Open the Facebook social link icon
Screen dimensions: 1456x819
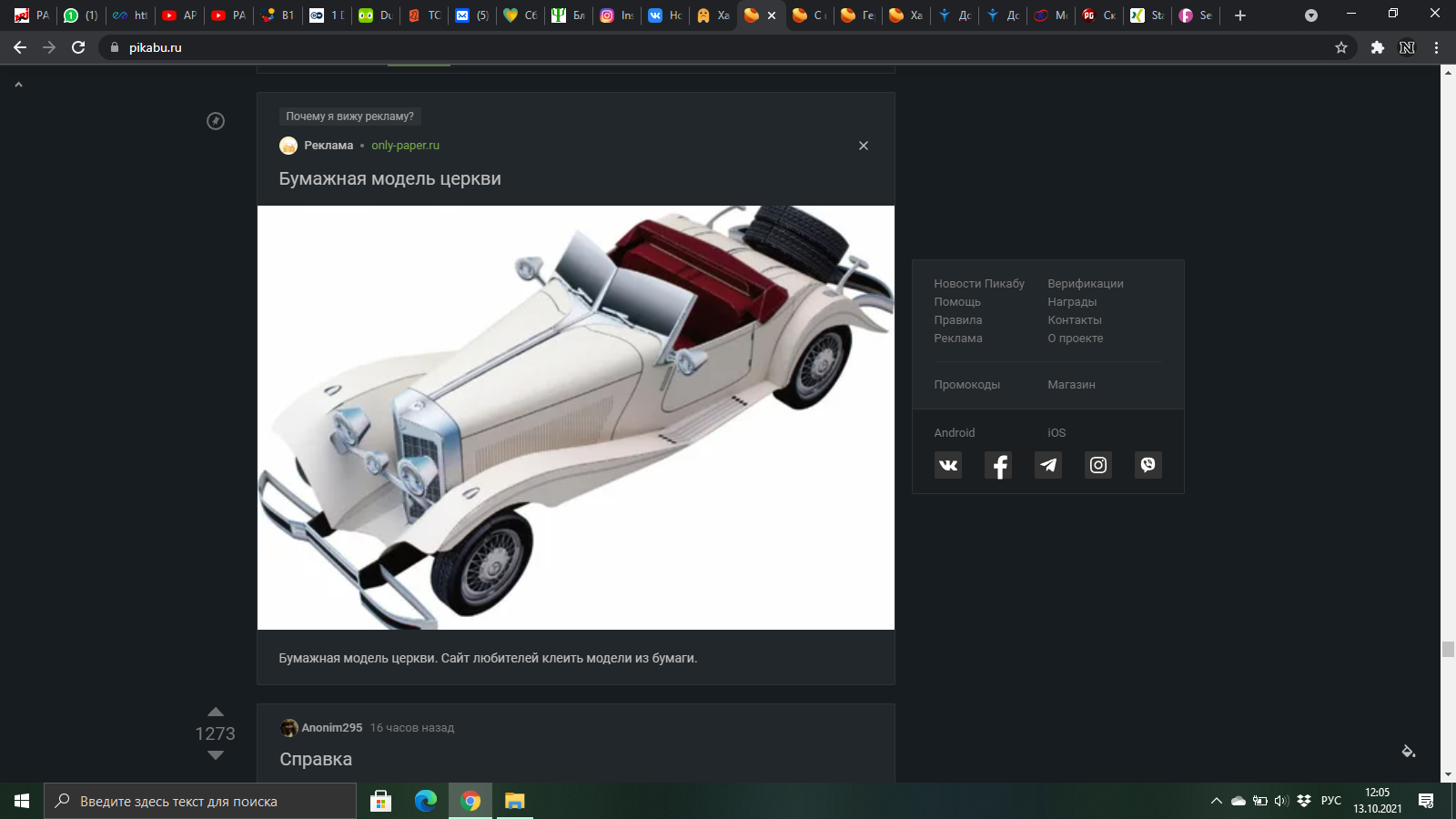(x=998, y=465)
